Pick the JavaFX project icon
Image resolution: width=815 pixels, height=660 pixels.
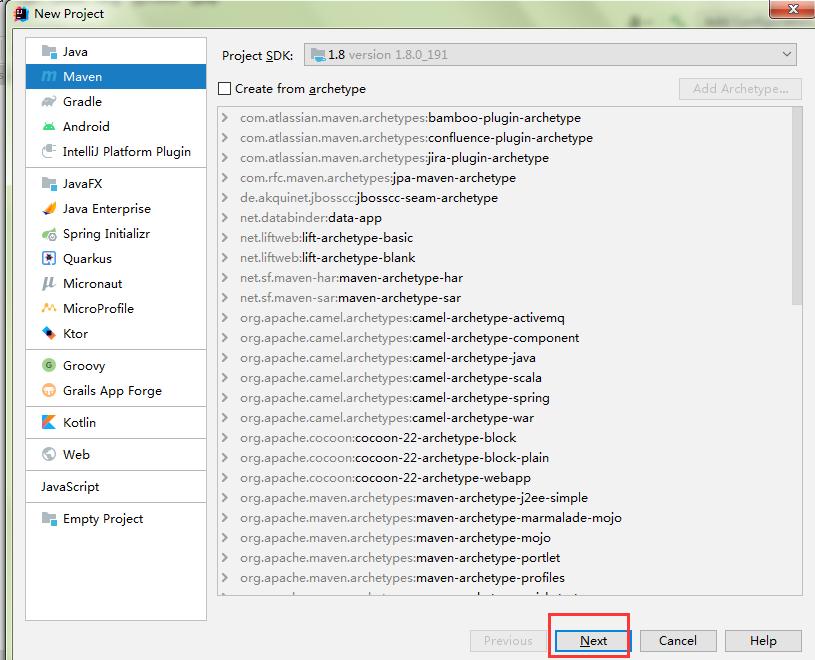(49, 184)
